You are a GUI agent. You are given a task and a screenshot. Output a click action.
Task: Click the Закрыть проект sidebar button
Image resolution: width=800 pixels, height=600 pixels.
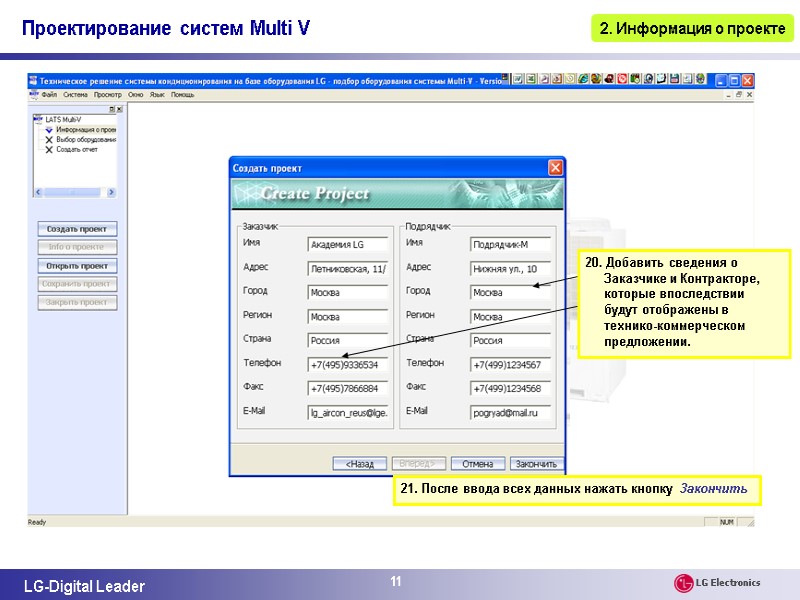coord(77,303)
